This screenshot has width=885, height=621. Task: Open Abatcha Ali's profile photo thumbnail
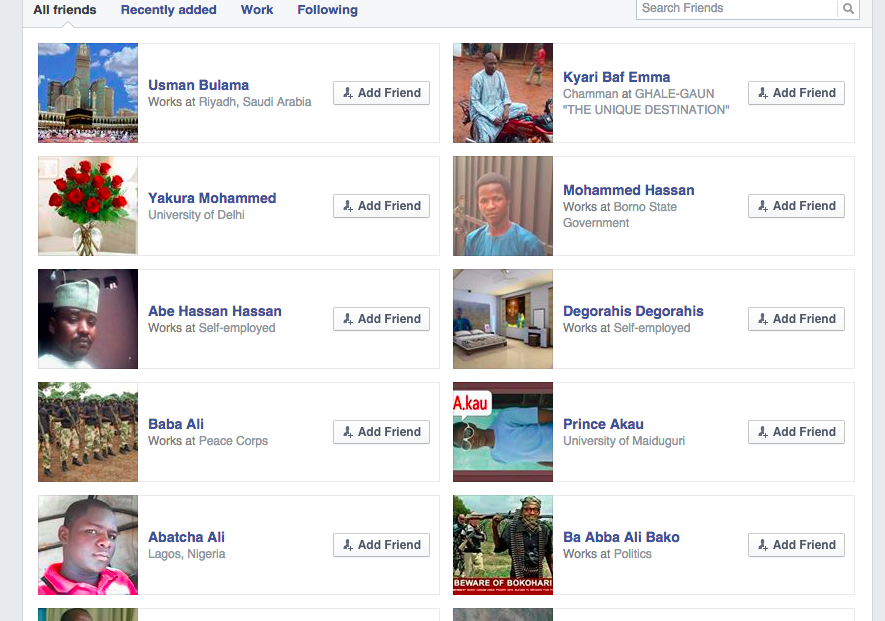[x=88, y=545]
